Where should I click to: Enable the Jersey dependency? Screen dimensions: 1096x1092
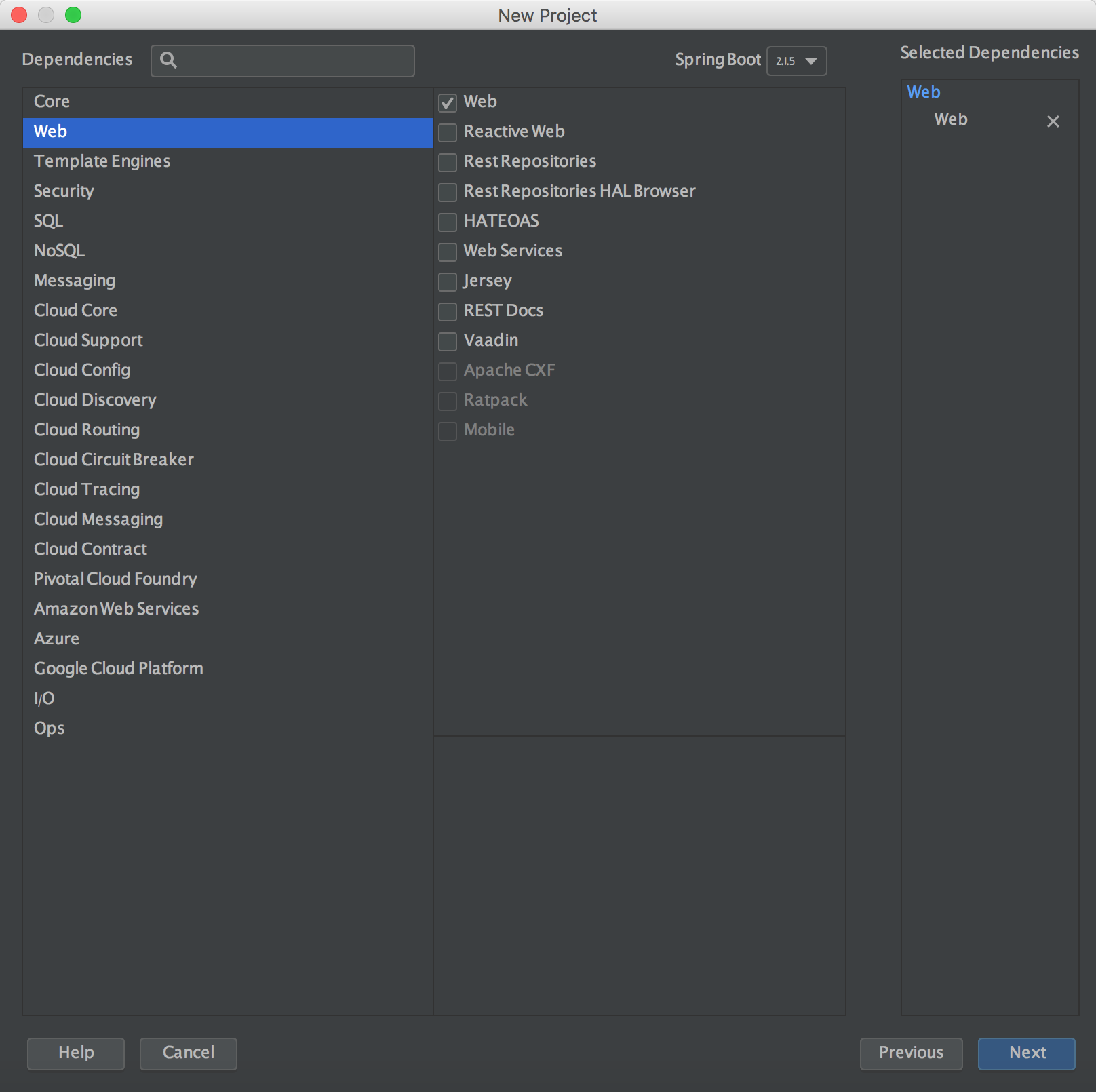point(447,281)
